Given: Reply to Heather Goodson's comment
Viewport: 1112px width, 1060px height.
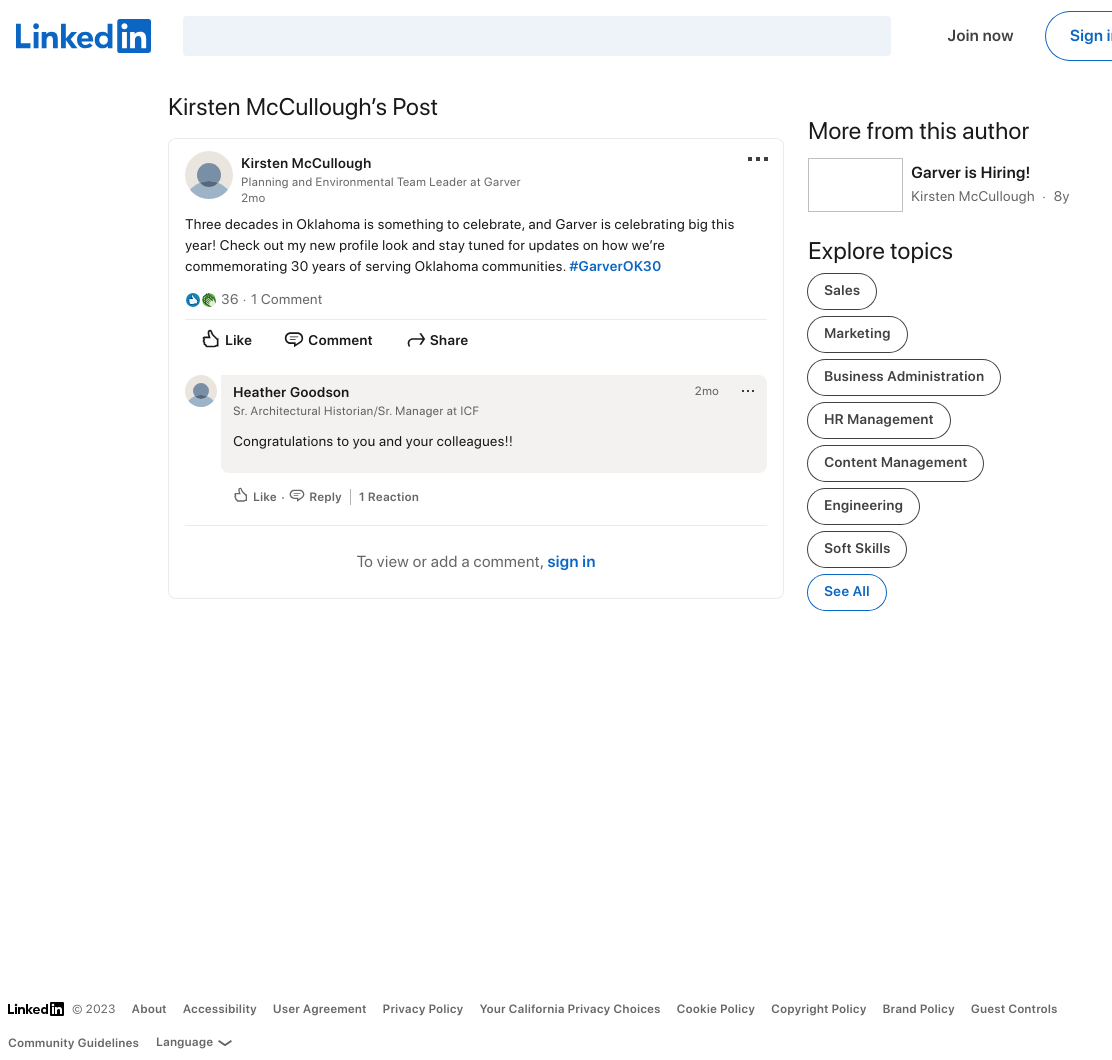Looking at the screenshot, I should (x=316, y=496).
